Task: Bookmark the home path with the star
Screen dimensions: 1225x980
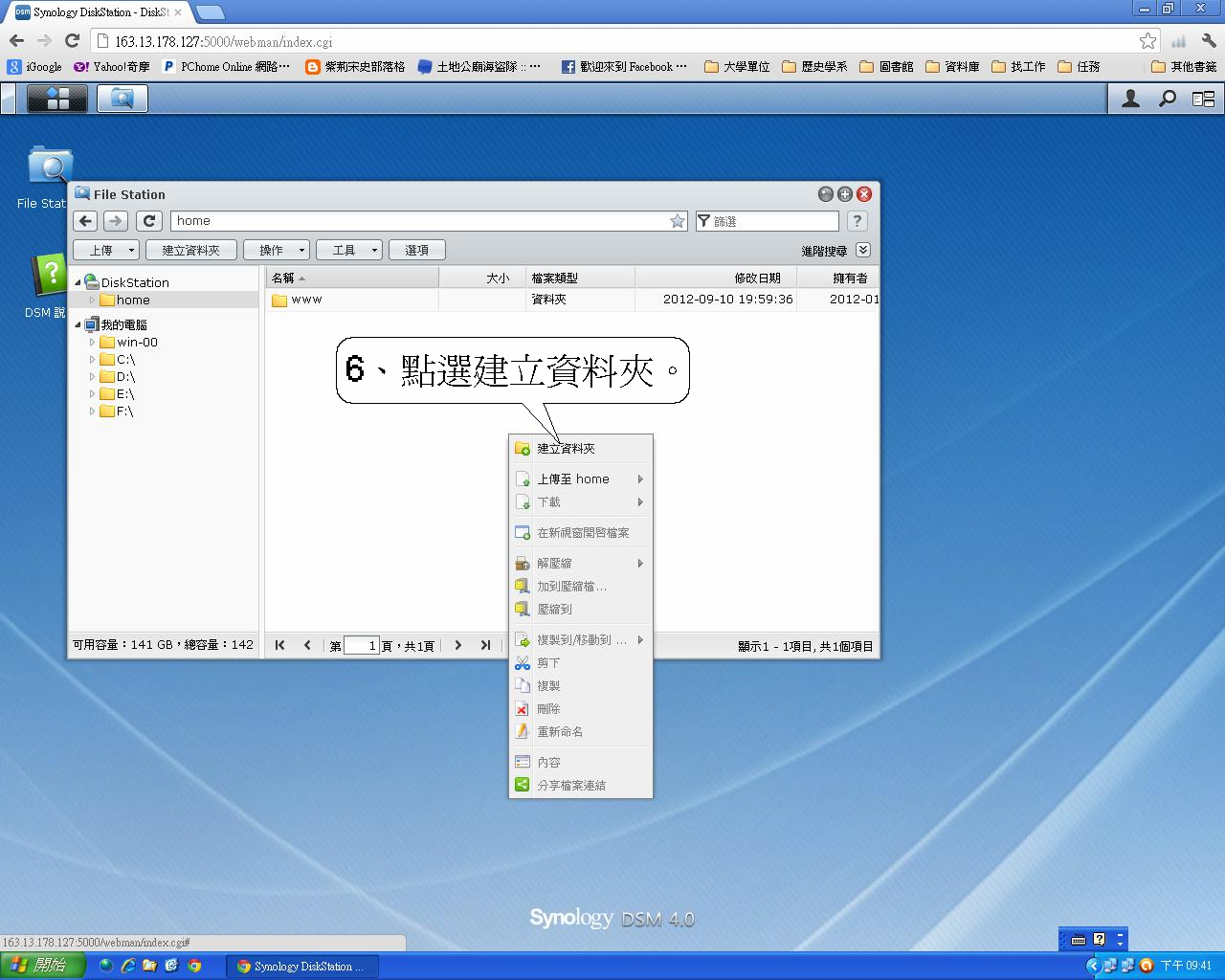Action: click(678, 221)
